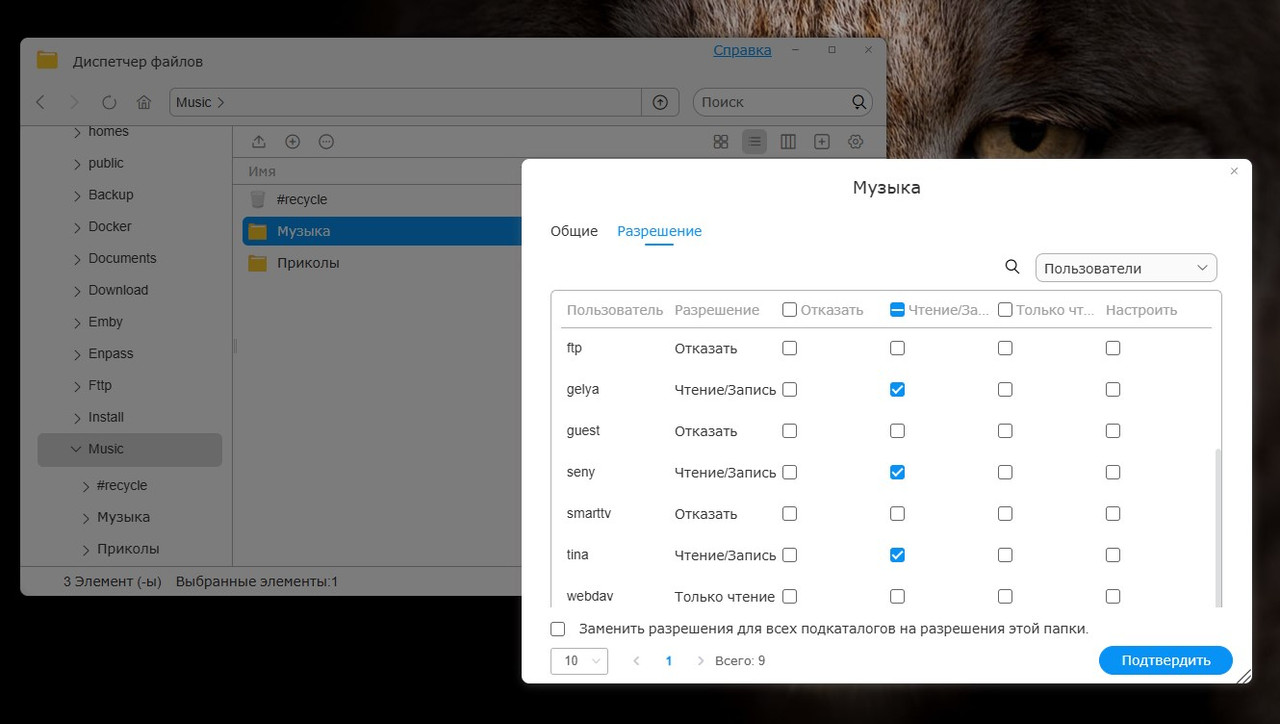
Task: Click the up-directory arrow icon beside path bar
Action: point(660,102)
